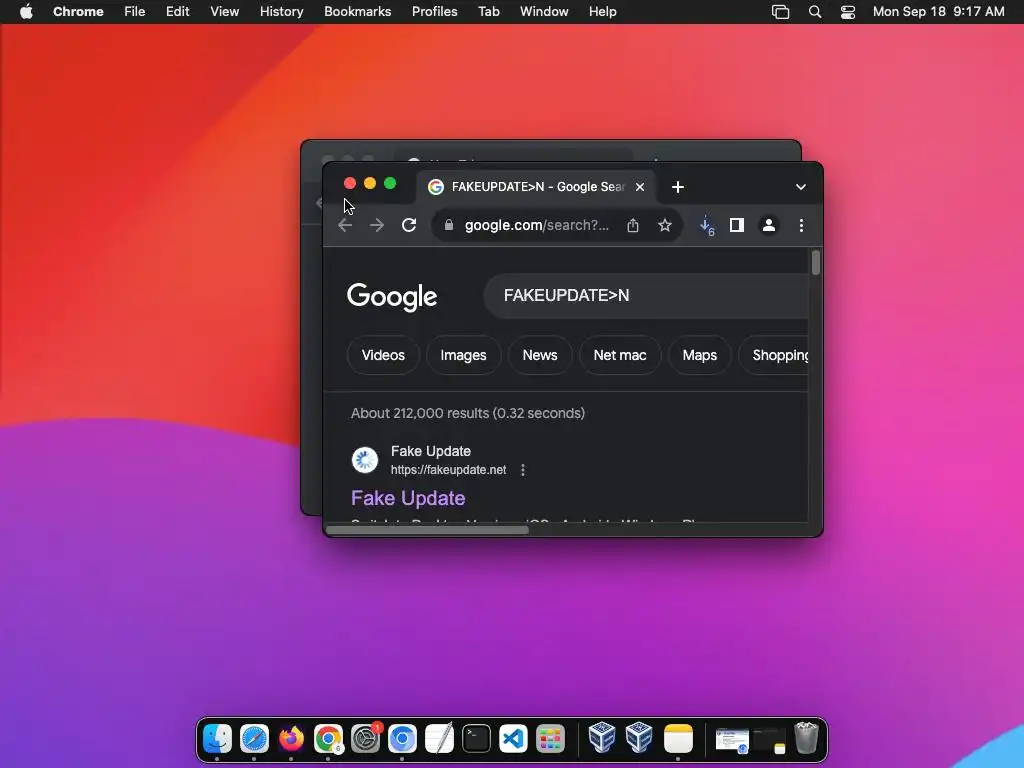Restore the minimized Chromium window thumbnail
Screen dimensions: 1024x768
(732, 741)
